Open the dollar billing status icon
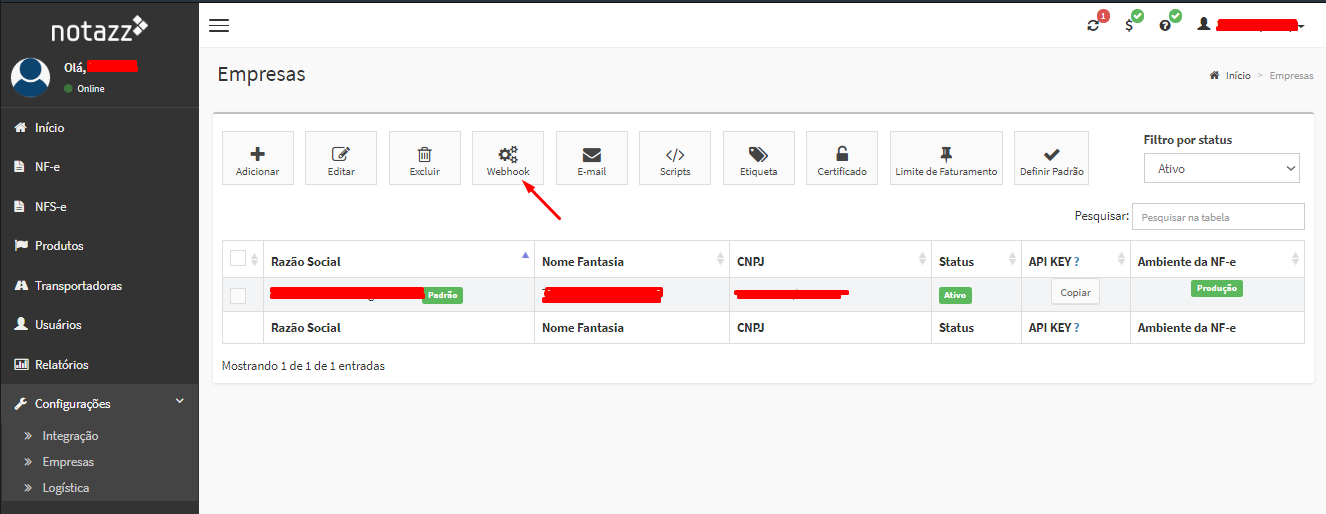Screen dimensions: 1326x514 1130,24
